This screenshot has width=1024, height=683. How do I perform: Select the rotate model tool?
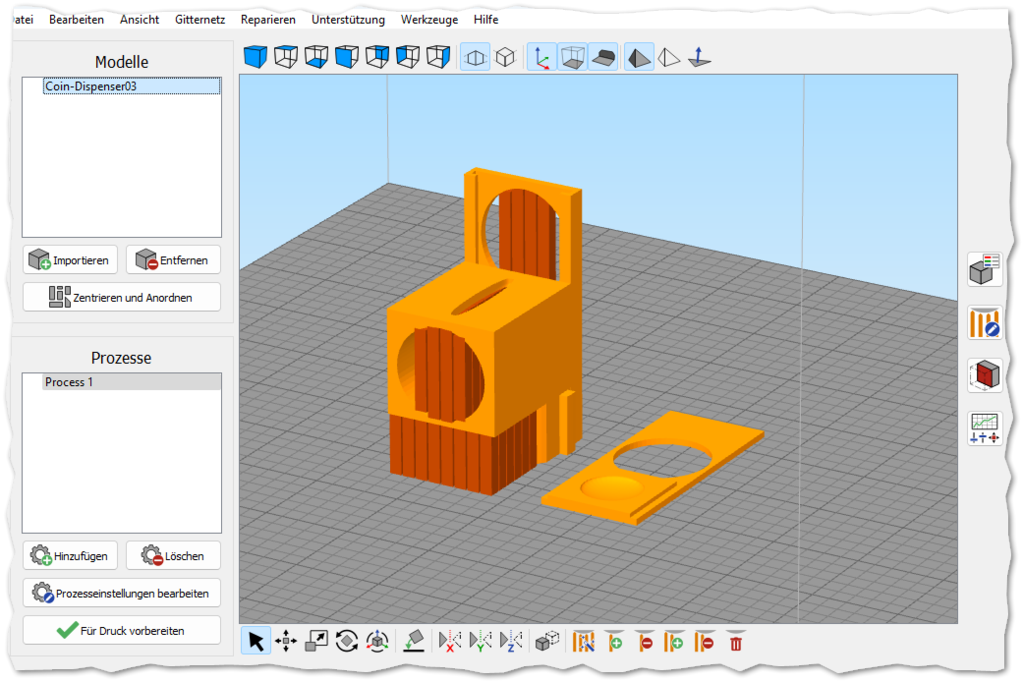pos(347,640)
